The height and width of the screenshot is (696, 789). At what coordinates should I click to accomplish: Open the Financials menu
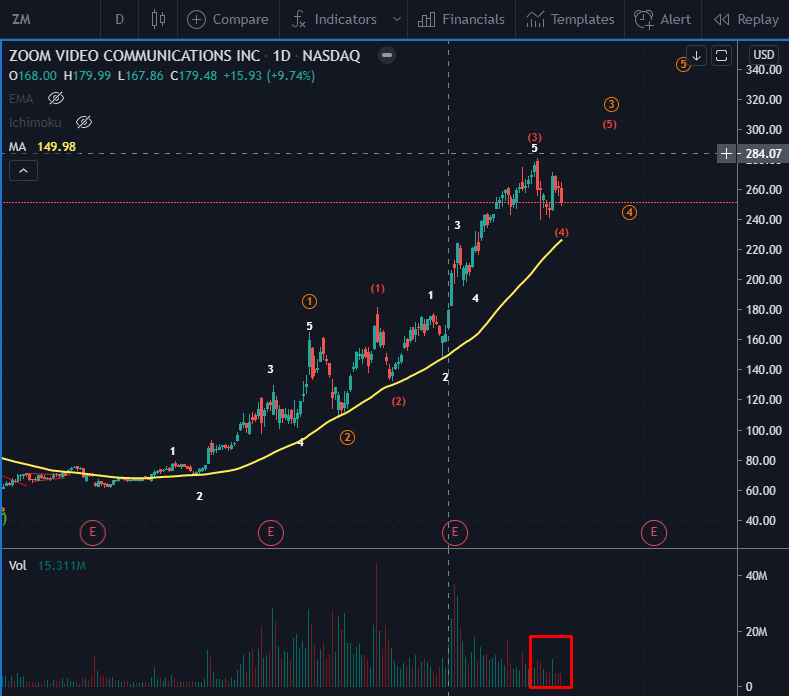coord(461,19)
